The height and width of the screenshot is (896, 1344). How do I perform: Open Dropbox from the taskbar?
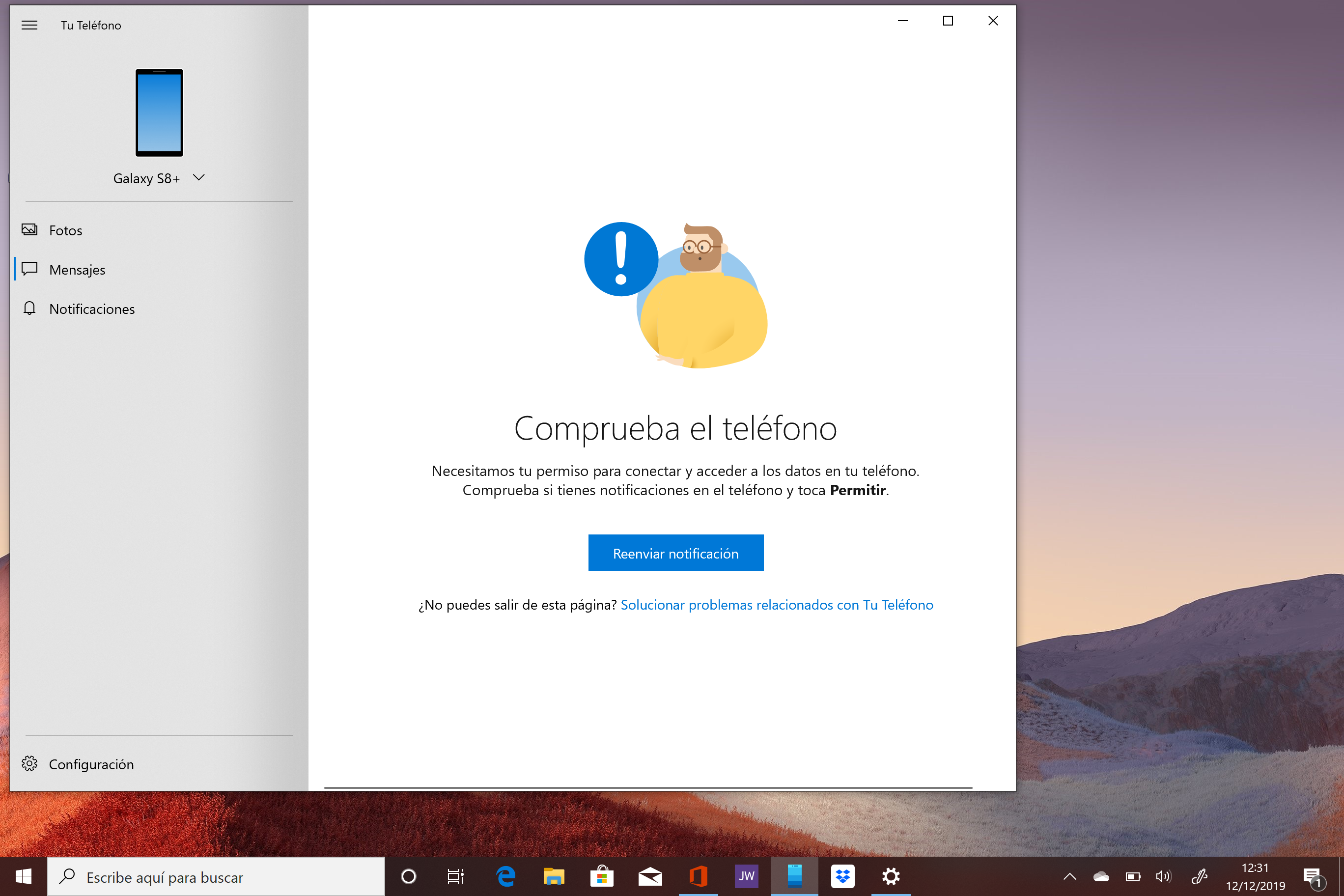click(x=842, y=876)
